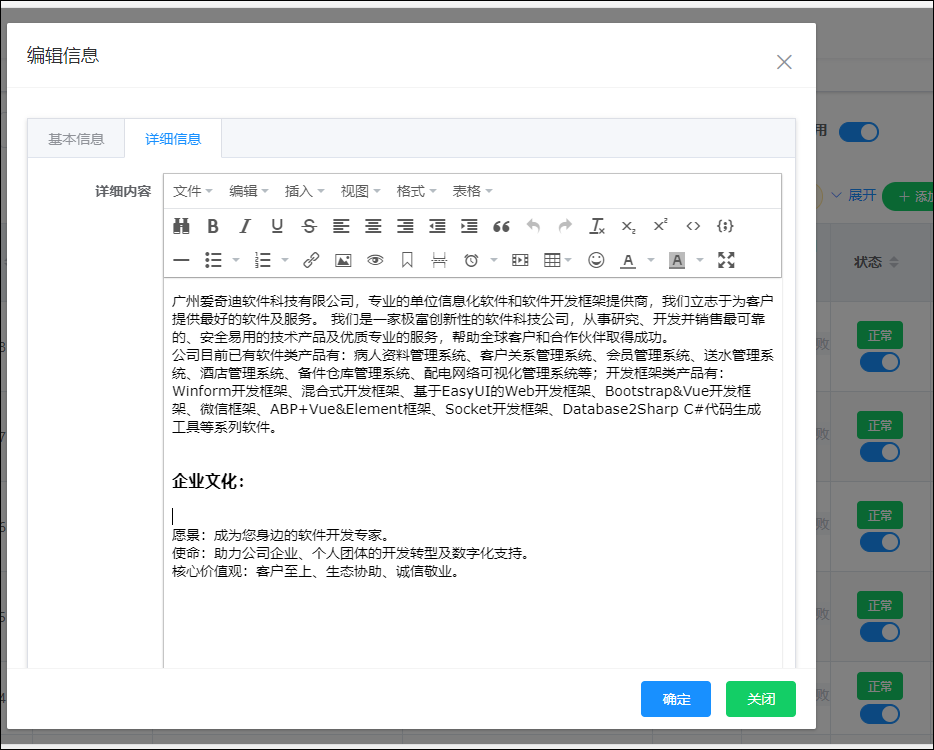Toggle switch under fifth 正常 badge

[x=880, y=714]
